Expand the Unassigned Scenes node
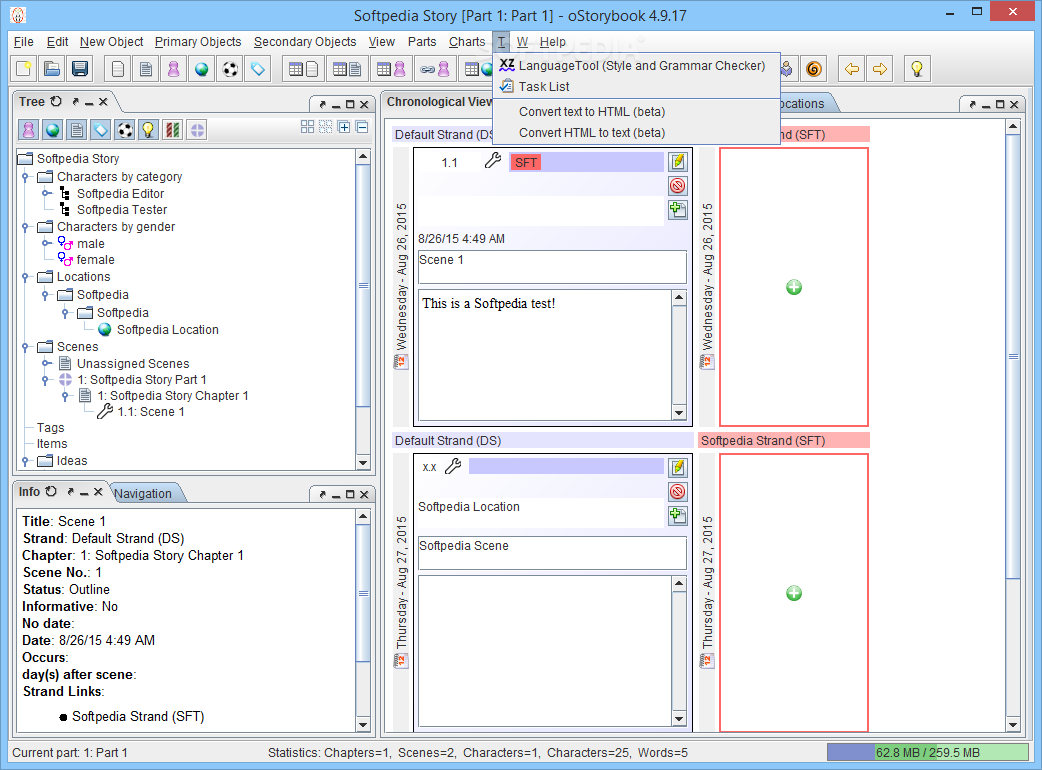 [45, 363]
